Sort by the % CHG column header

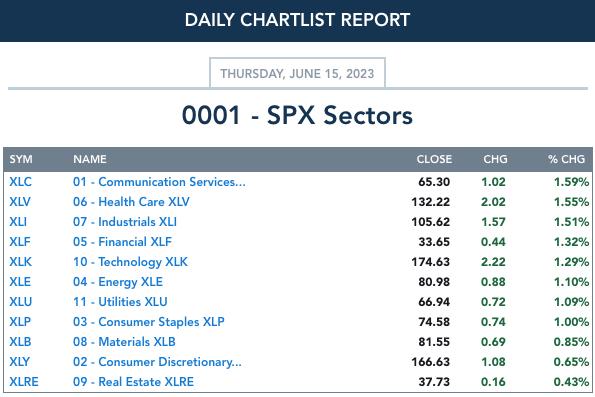[566, 159]
